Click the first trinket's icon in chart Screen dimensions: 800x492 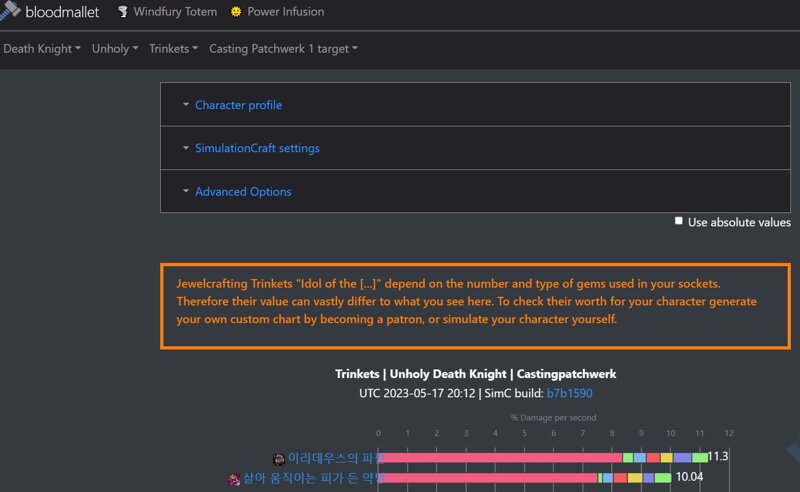point(279,459)
